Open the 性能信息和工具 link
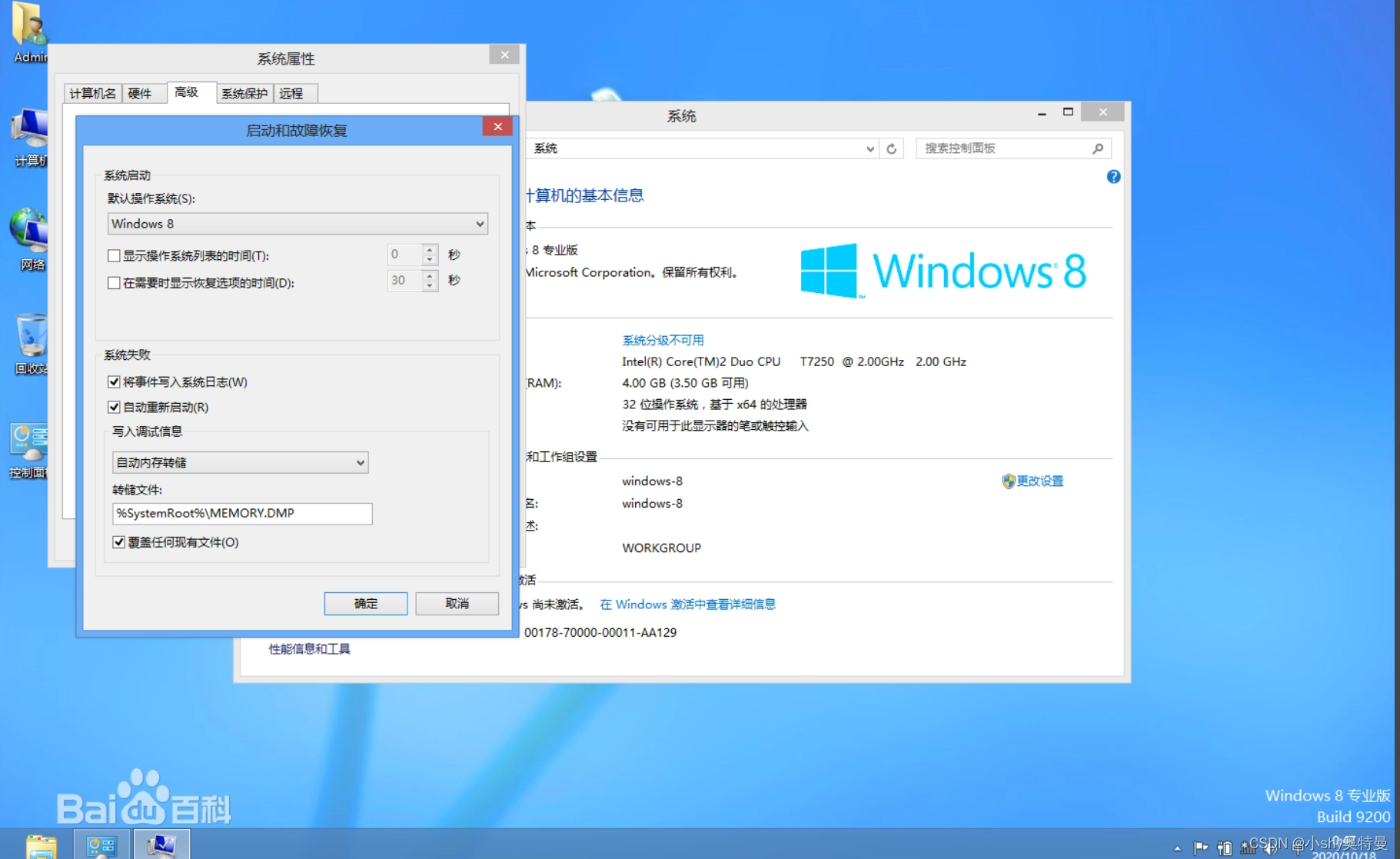 coord(309,649)
